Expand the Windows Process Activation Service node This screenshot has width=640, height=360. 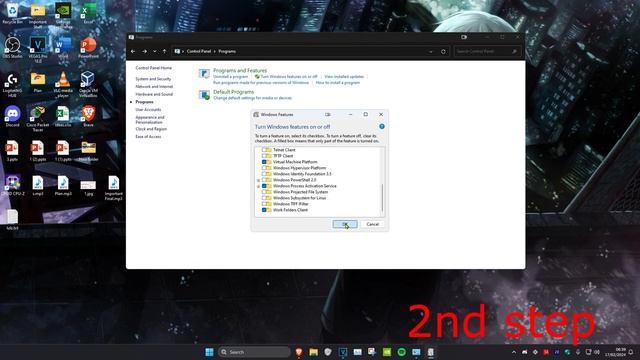click(x=258, y=186)
